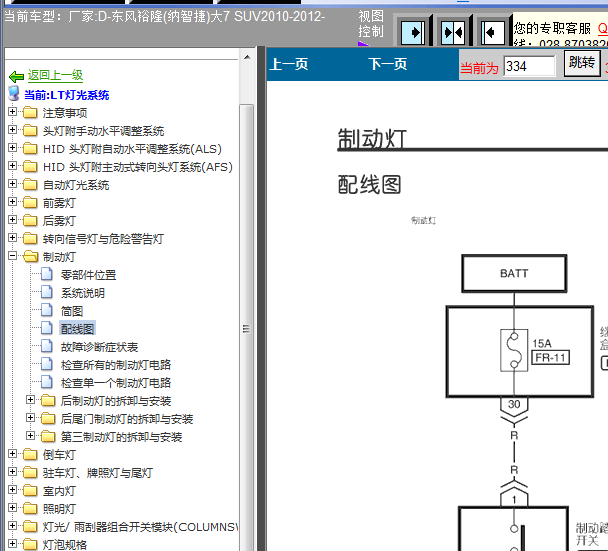Open the 系统说明 page
Image resolution: width=608 pixels, height=551 pixels.
pyautogui.click(x=83, y=293)
